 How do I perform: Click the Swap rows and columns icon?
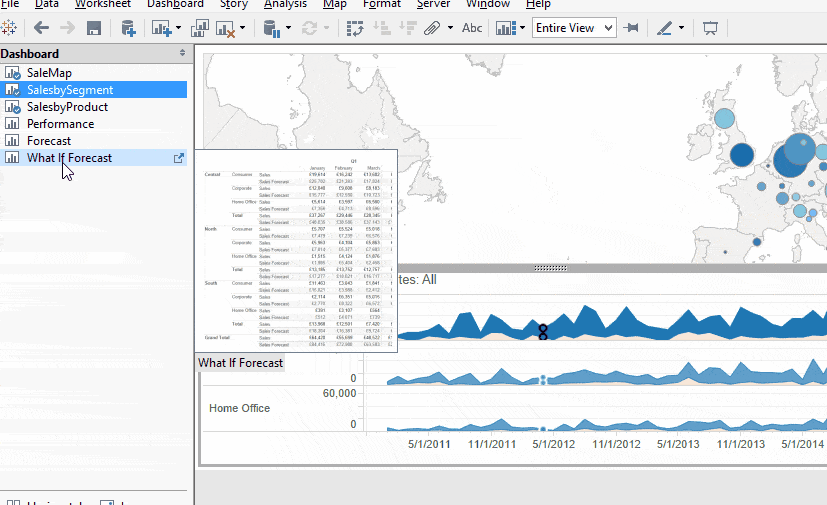(355, 28)
